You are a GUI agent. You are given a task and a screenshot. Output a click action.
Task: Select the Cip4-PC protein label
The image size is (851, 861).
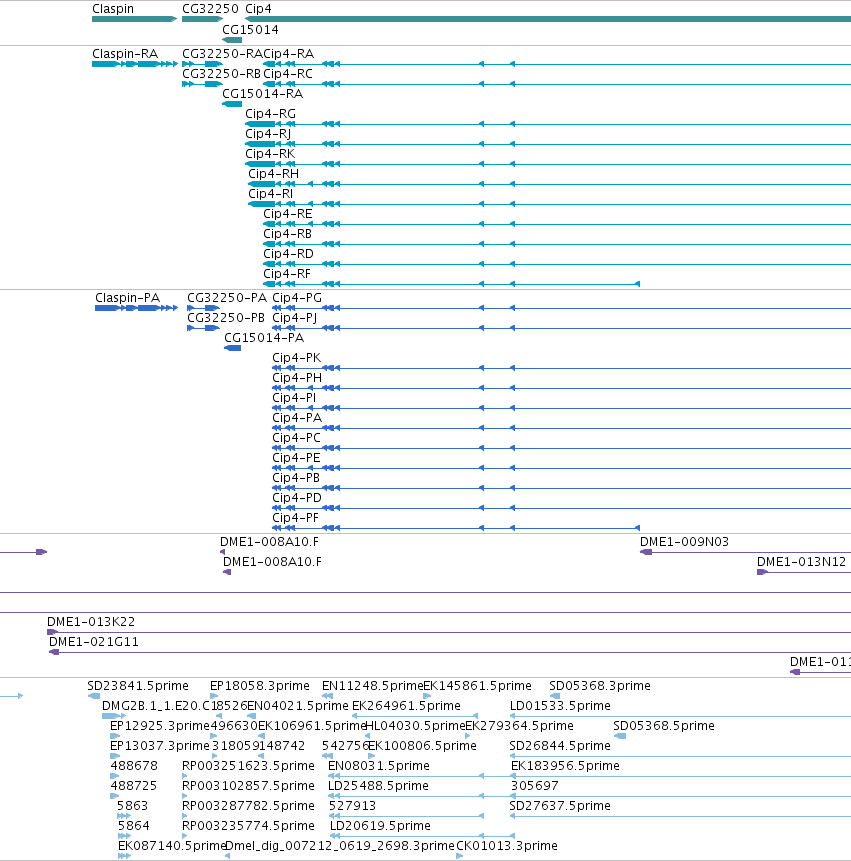click(296, 438)
